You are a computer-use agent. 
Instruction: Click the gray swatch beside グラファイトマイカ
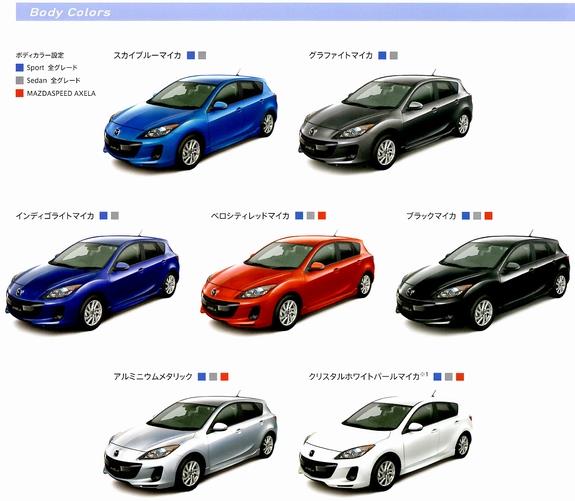click(393, 55)
